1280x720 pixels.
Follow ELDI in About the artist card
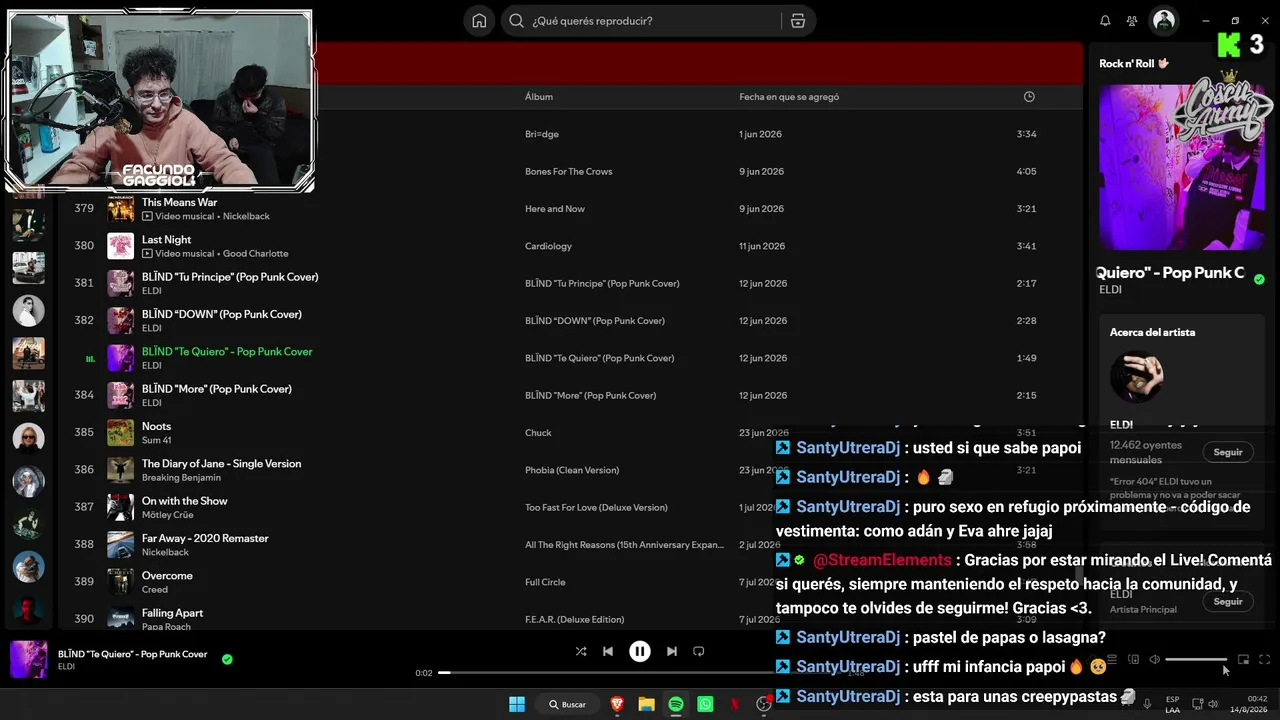[1228, 452]
